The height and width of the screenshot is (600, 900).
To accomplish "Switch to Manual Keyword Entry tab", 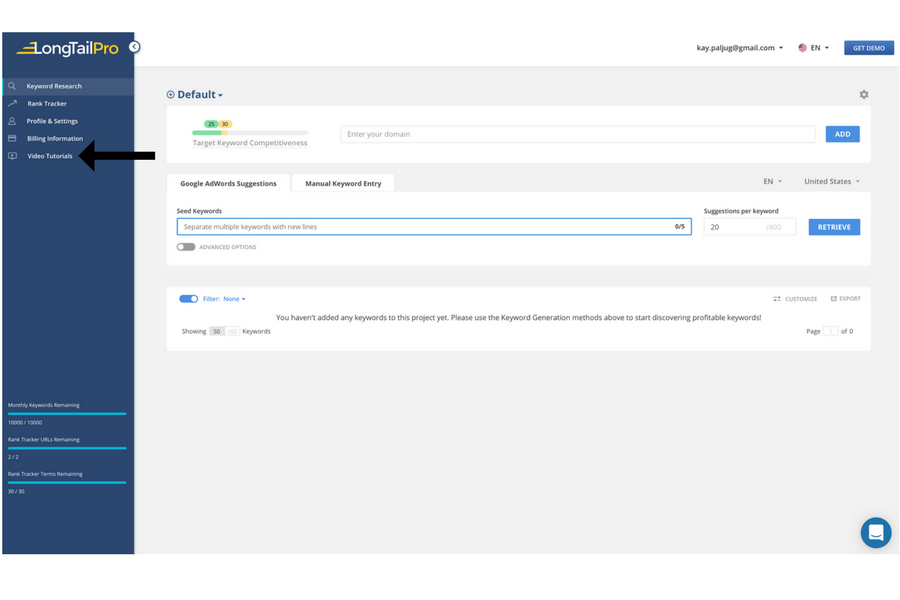I will tap(343, 184).
